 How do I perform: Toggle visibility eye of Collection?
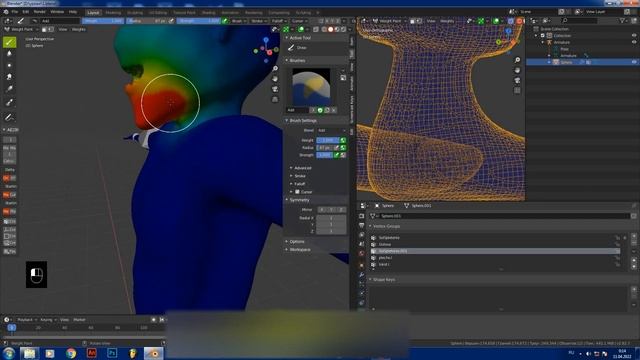click(x=634, y=36)
